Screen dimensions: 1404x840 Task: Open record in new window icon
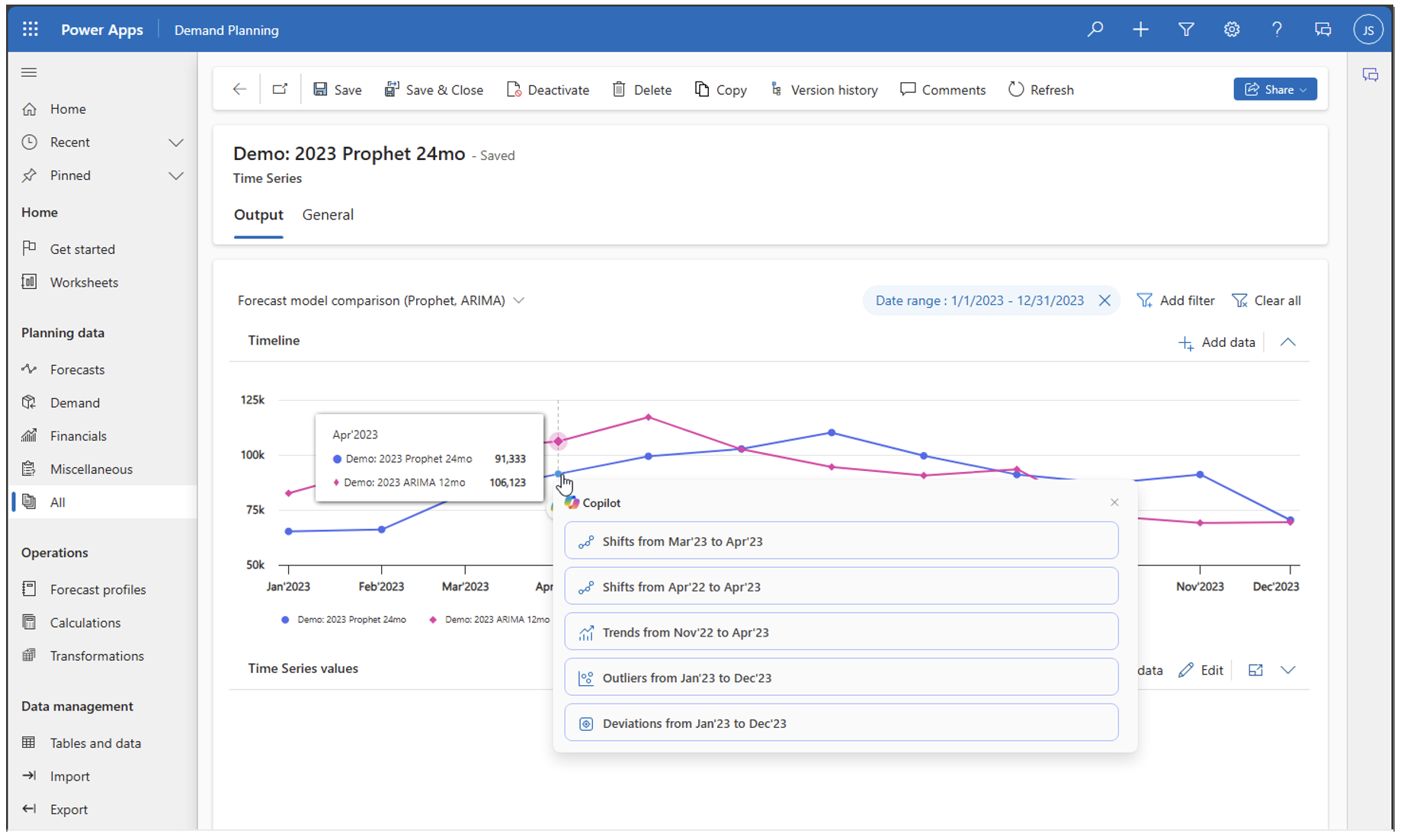click(280, 89)
